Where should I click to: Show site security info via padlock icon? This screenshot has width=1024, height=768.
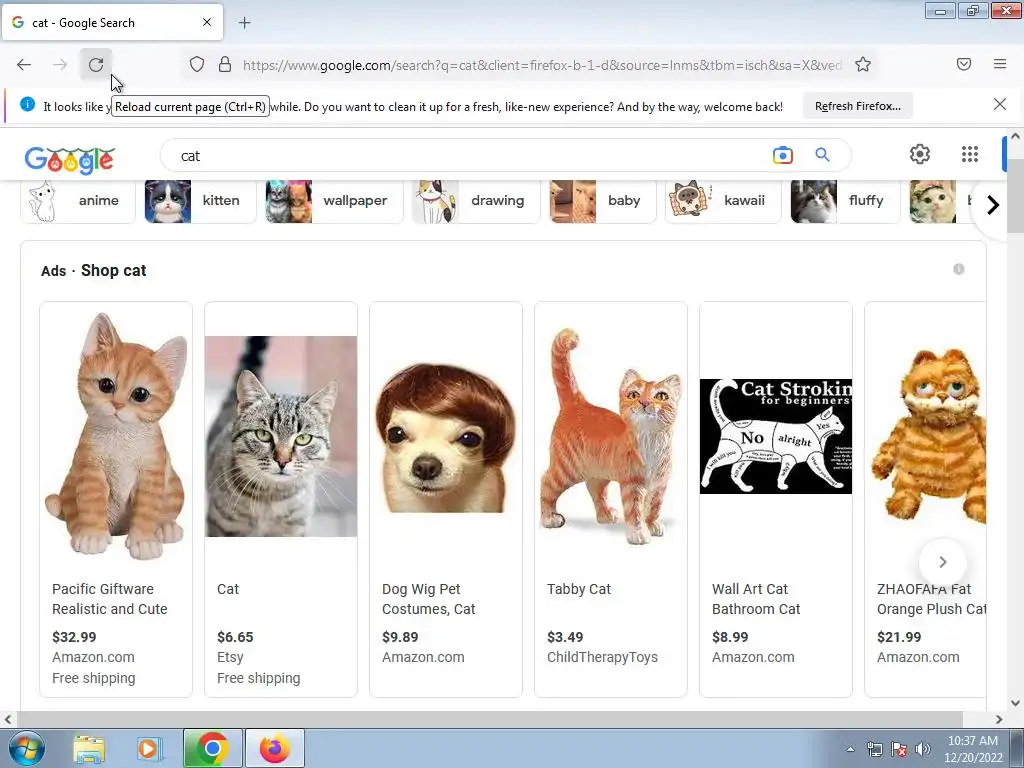coord(225,64)
